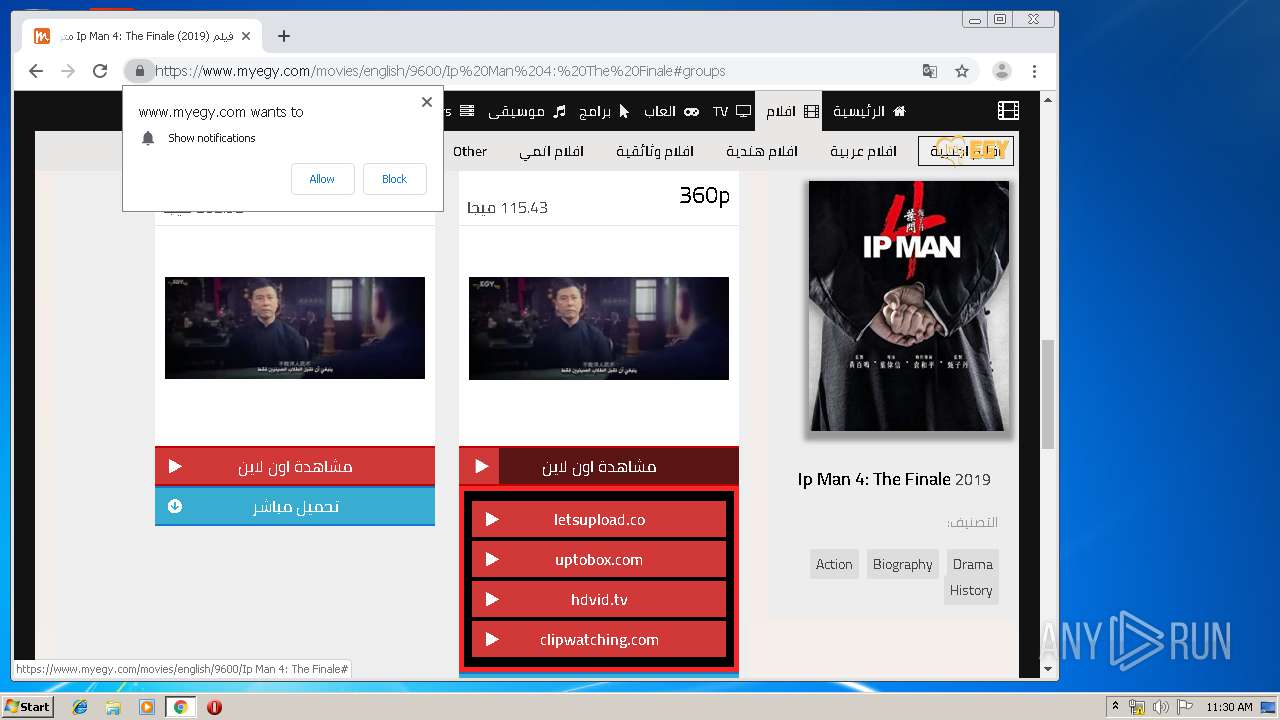Reload the page with the refresh icon
The image size is (1280, 720).
[100, 71]
